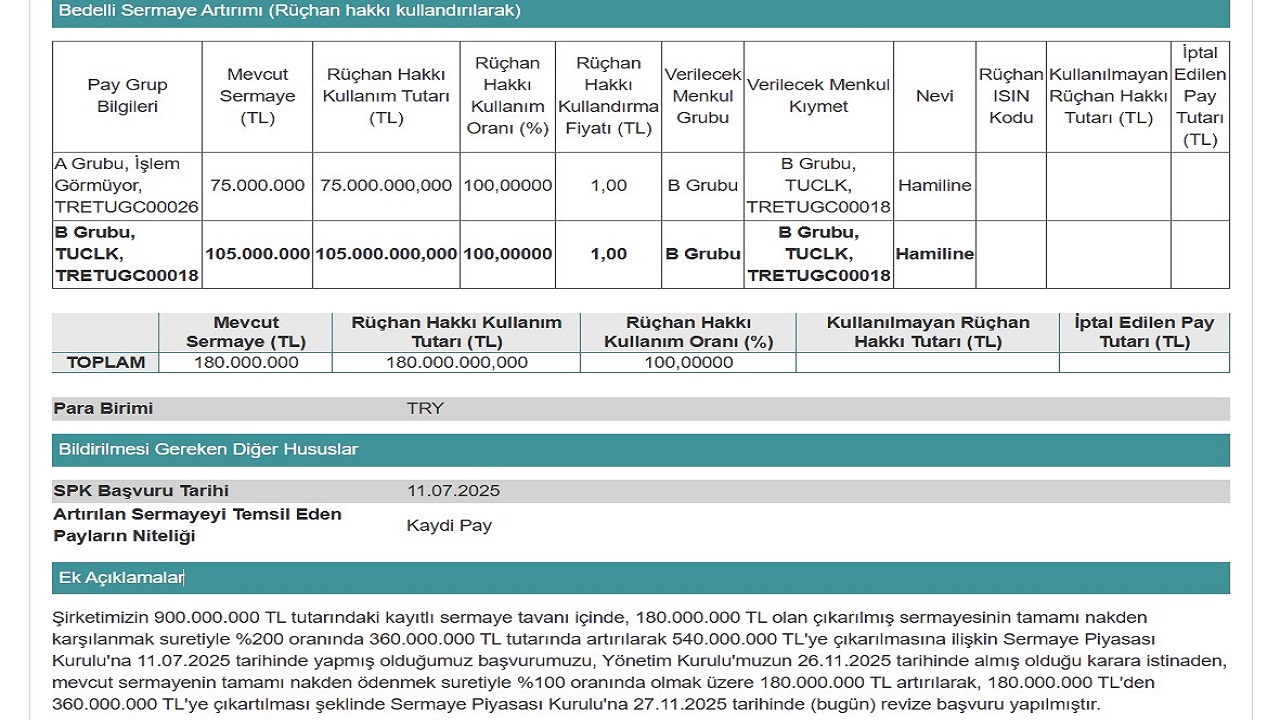The height and width of the screenshot is (720, 1280).
Task: Click the SPK Başvuru Tarihi date 11.07.2025
Action: [453, 491]
